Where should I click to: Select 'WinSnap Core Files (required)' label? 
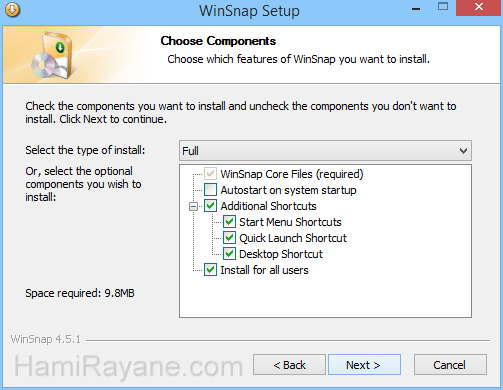click(x=292, y=174)
